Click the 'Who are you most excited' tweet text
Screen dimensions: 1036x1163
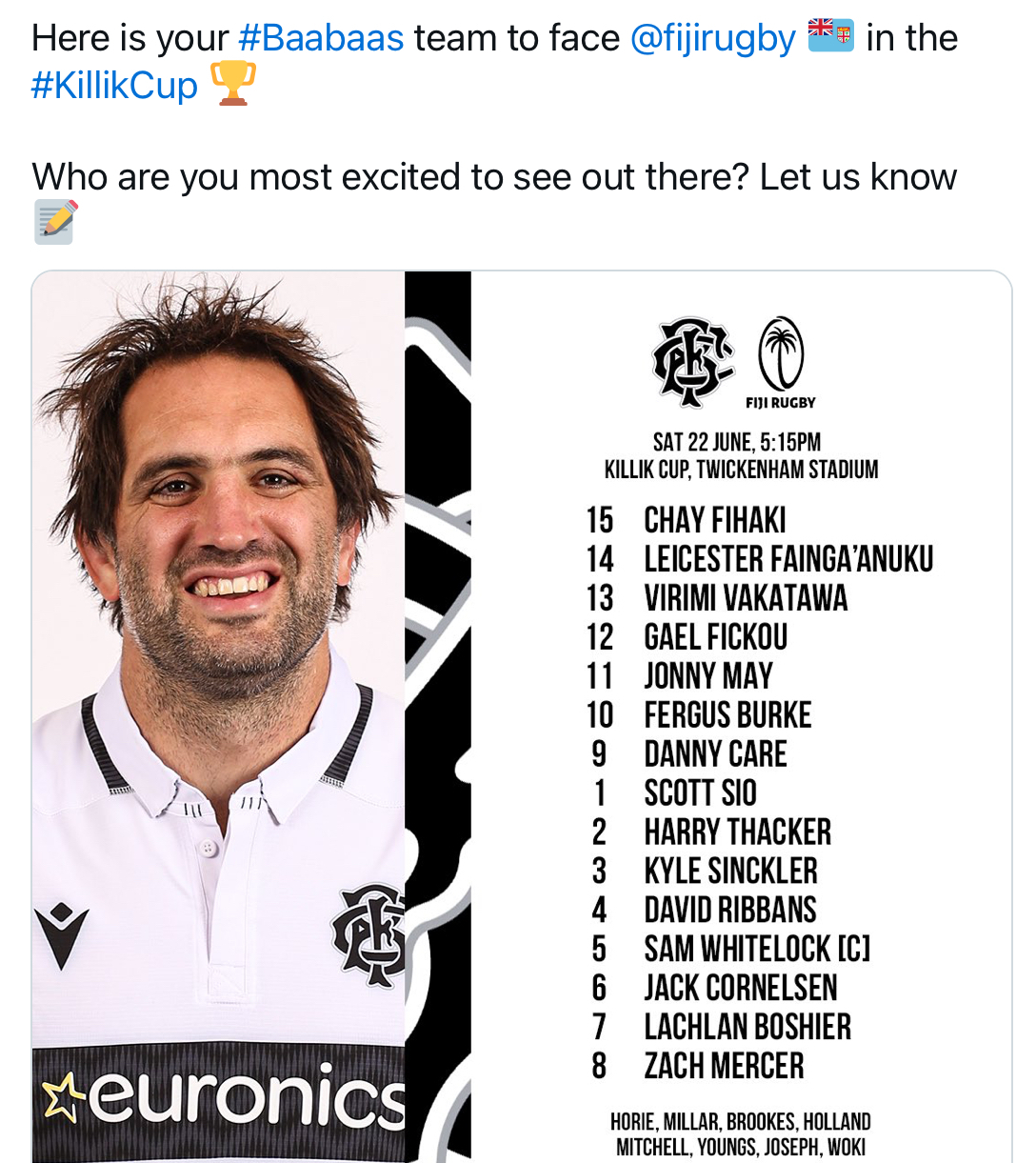[x=493, y=177]
